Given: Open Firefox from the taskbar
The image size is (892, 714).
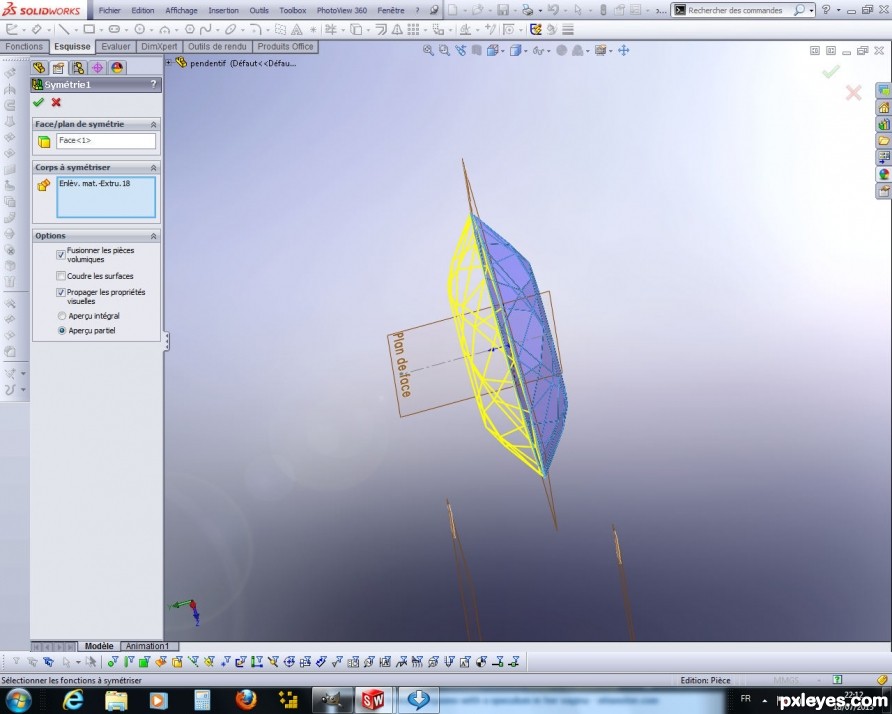Looking at the screenshot, I should [x=246, y=700].
